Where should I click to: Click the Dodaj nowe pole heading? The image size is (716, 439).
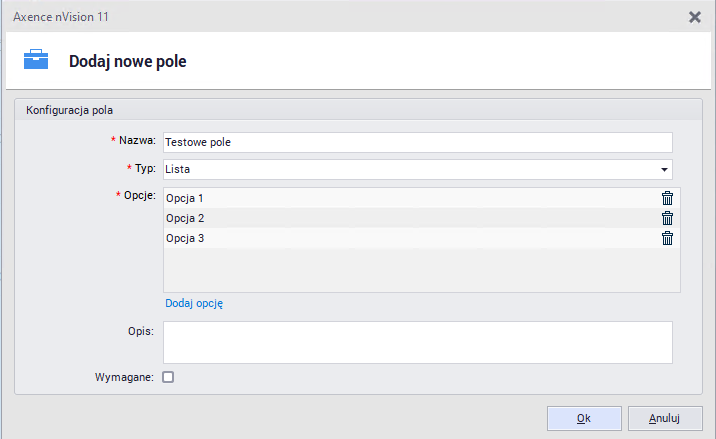point(127,61)
